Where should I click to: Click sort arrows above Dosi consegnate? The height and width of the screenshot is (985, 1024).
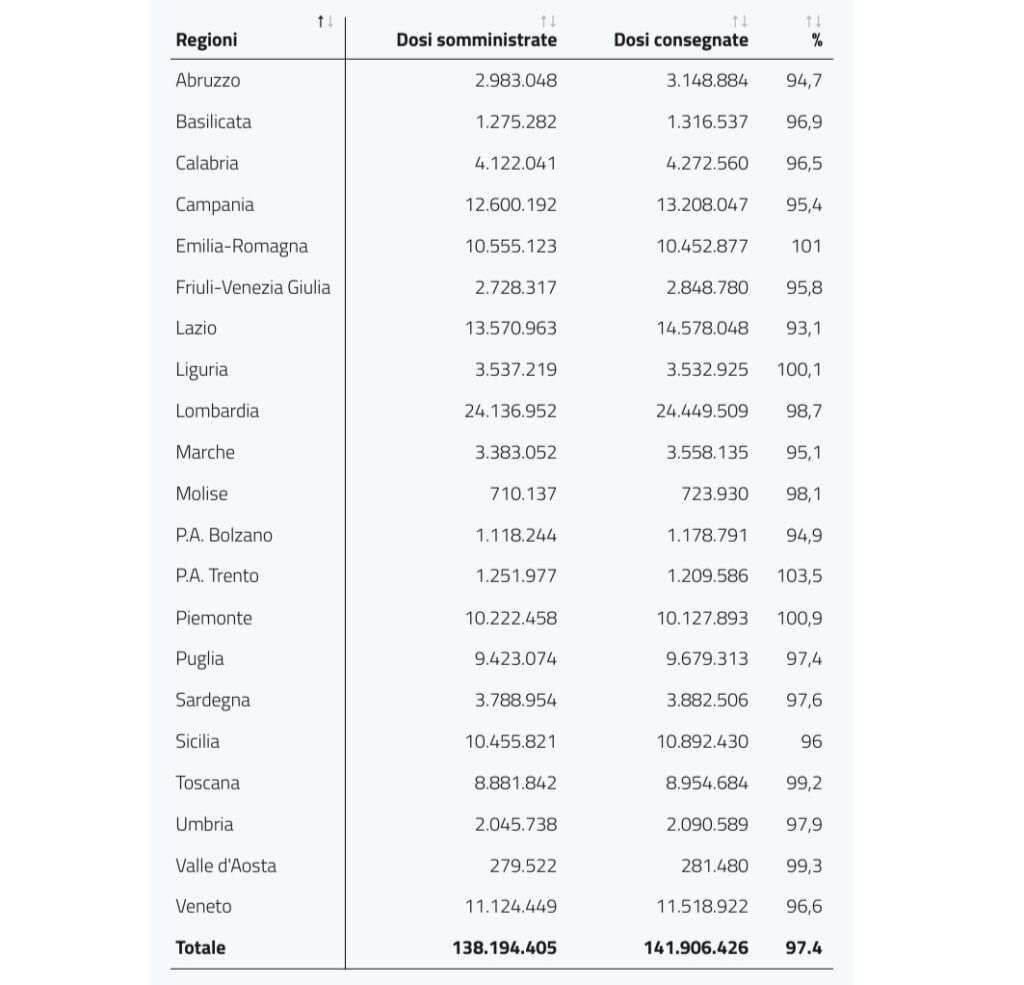pos(740,22)
